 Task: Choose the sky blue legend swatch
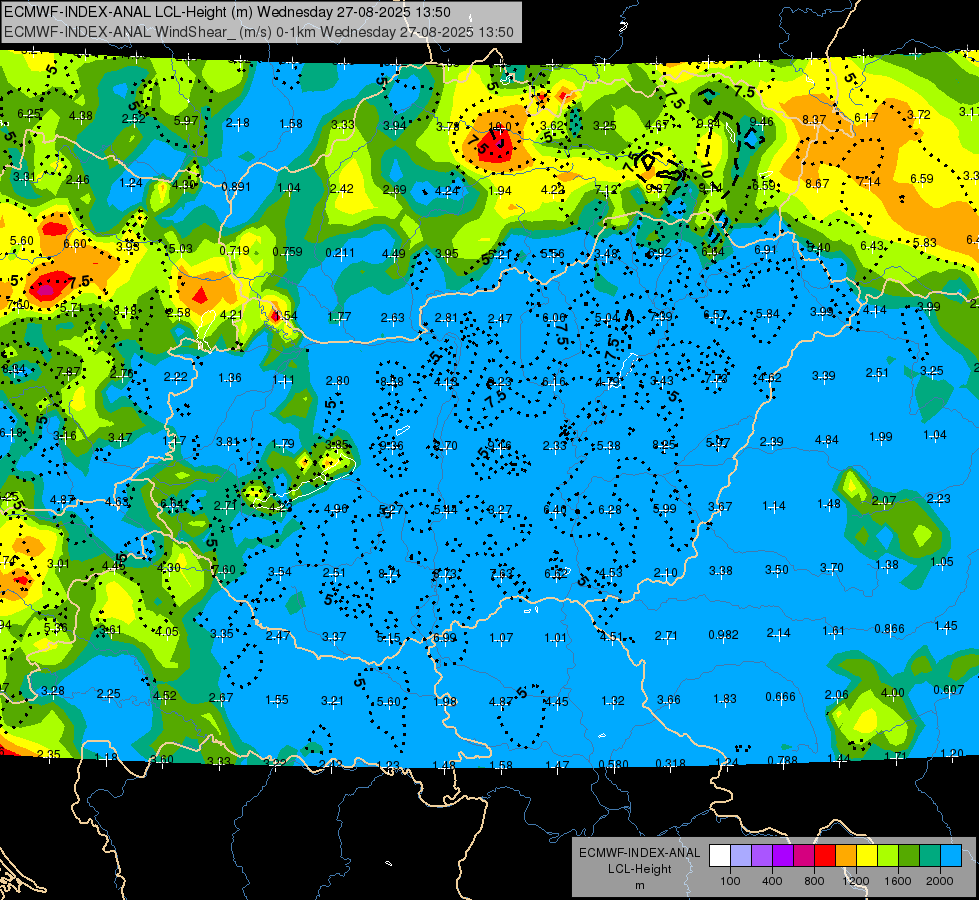[951, 856]
